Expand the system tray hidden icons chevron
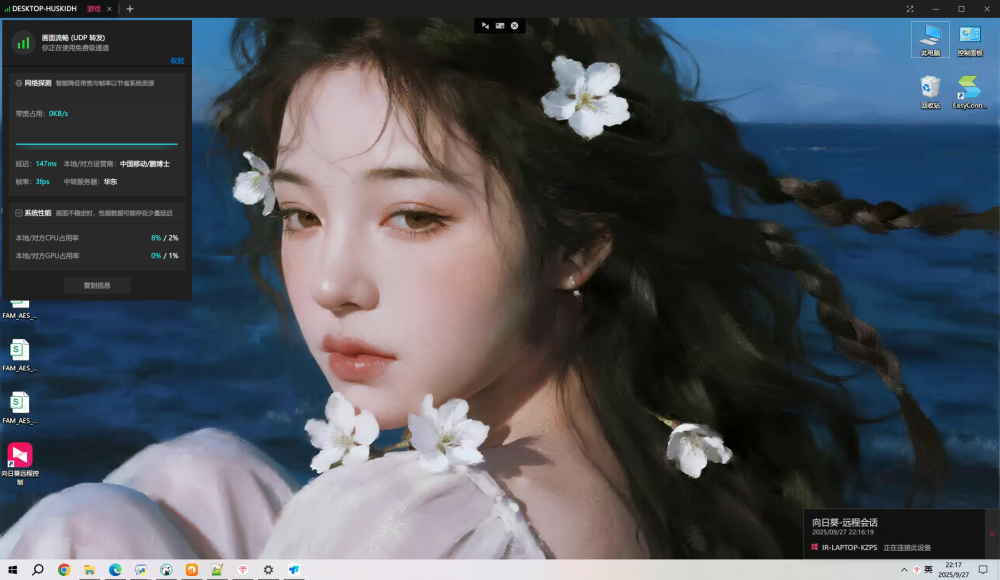Screen dimensions: 1000x580 tap(904, 570)
